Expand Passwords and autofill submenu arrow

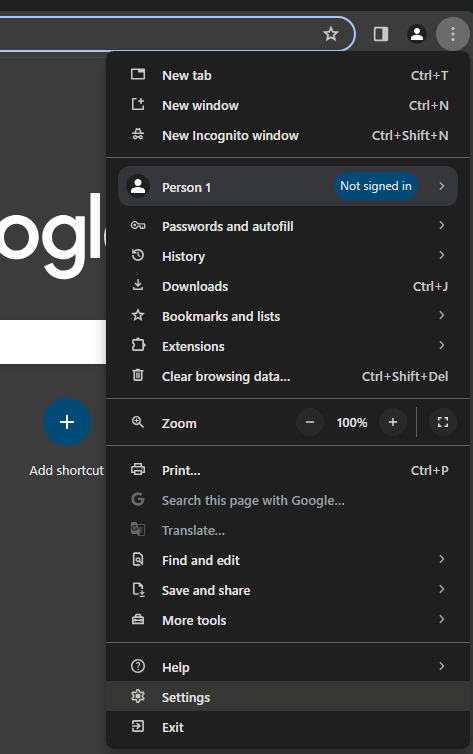click(442, 225)
